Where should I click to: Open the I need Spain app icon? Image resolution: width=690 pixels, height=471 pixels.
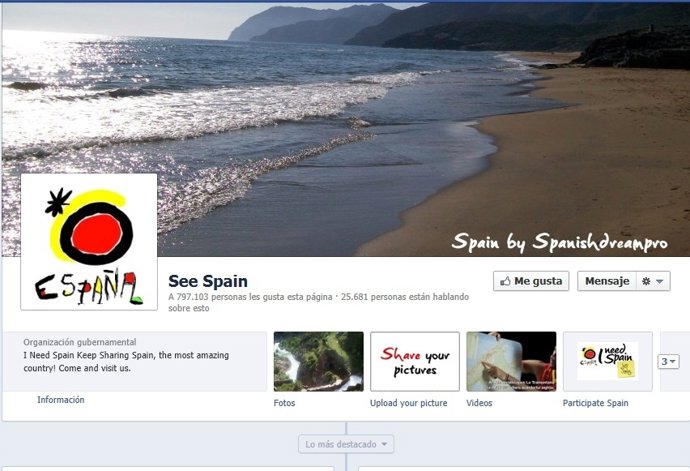[608, 361]
